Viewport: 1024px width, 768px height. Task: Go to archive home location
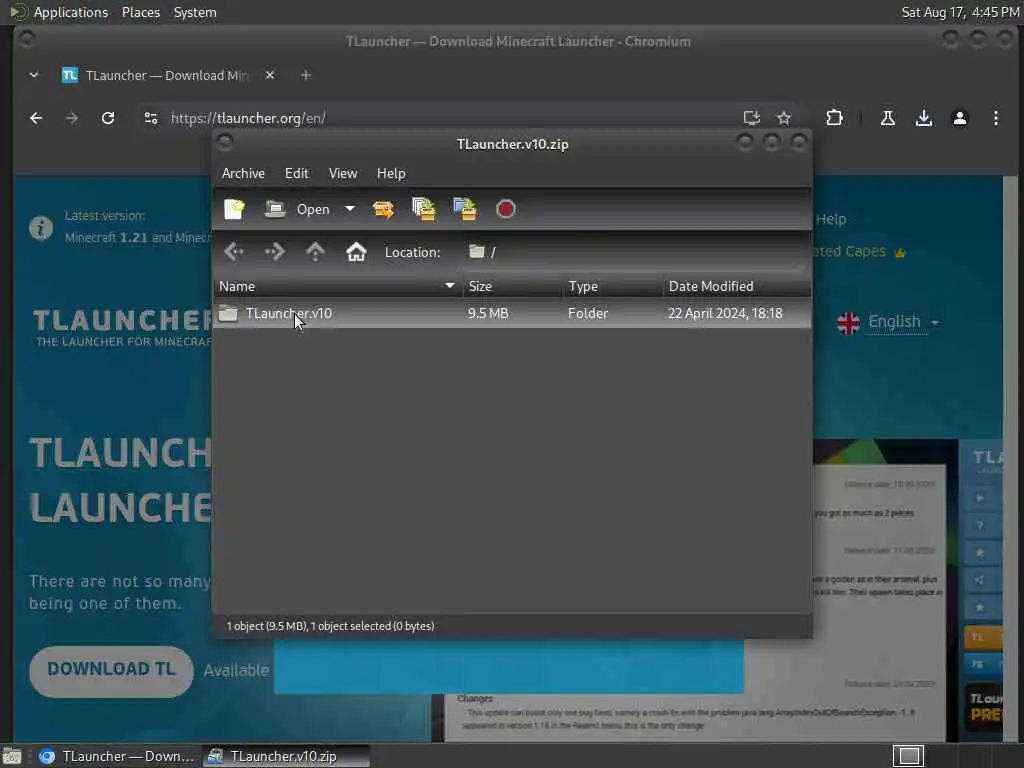(x=356, y=252)
